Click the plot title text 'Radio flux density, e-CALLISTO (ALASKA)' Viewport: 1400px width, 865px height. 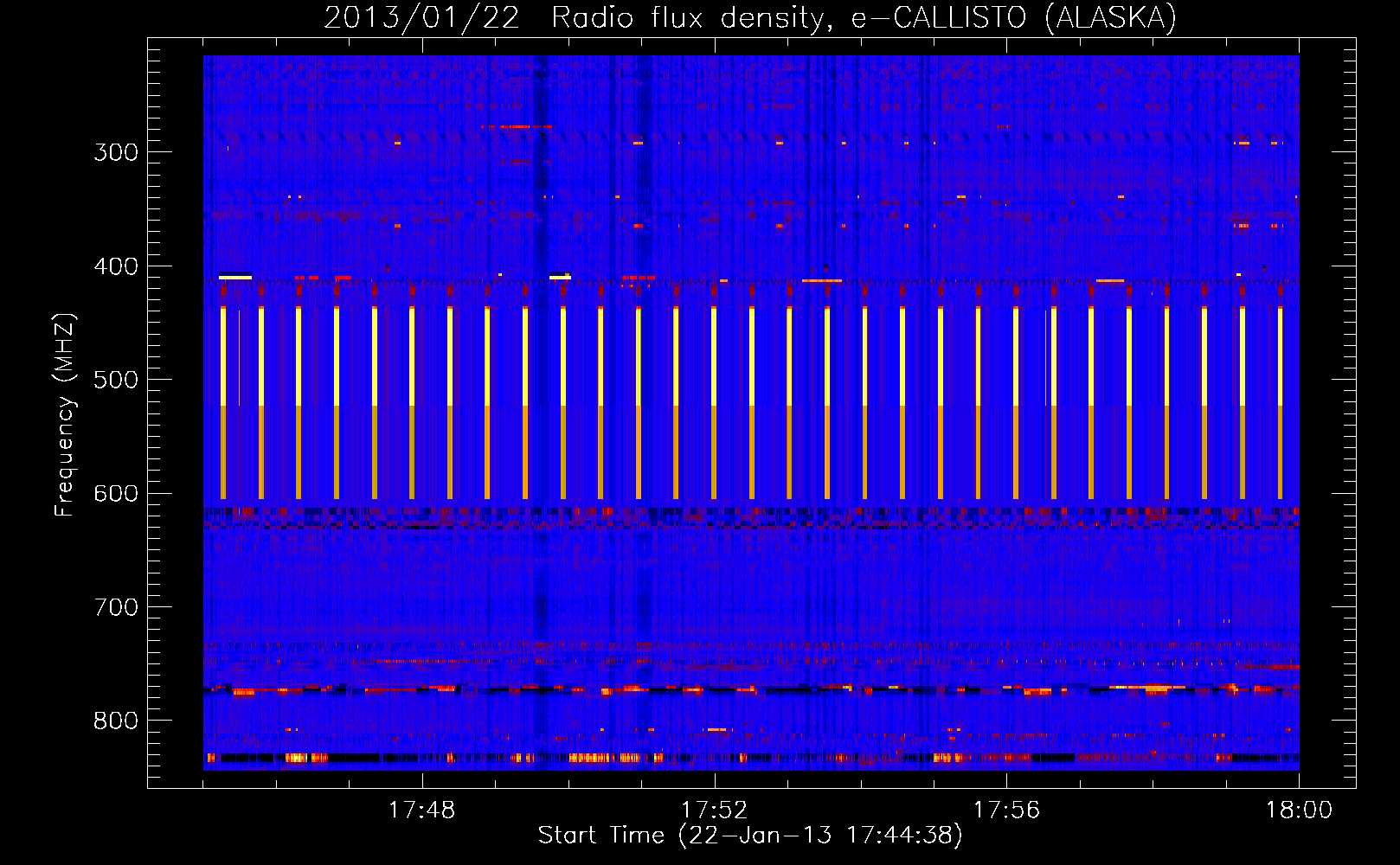point(864,17)
